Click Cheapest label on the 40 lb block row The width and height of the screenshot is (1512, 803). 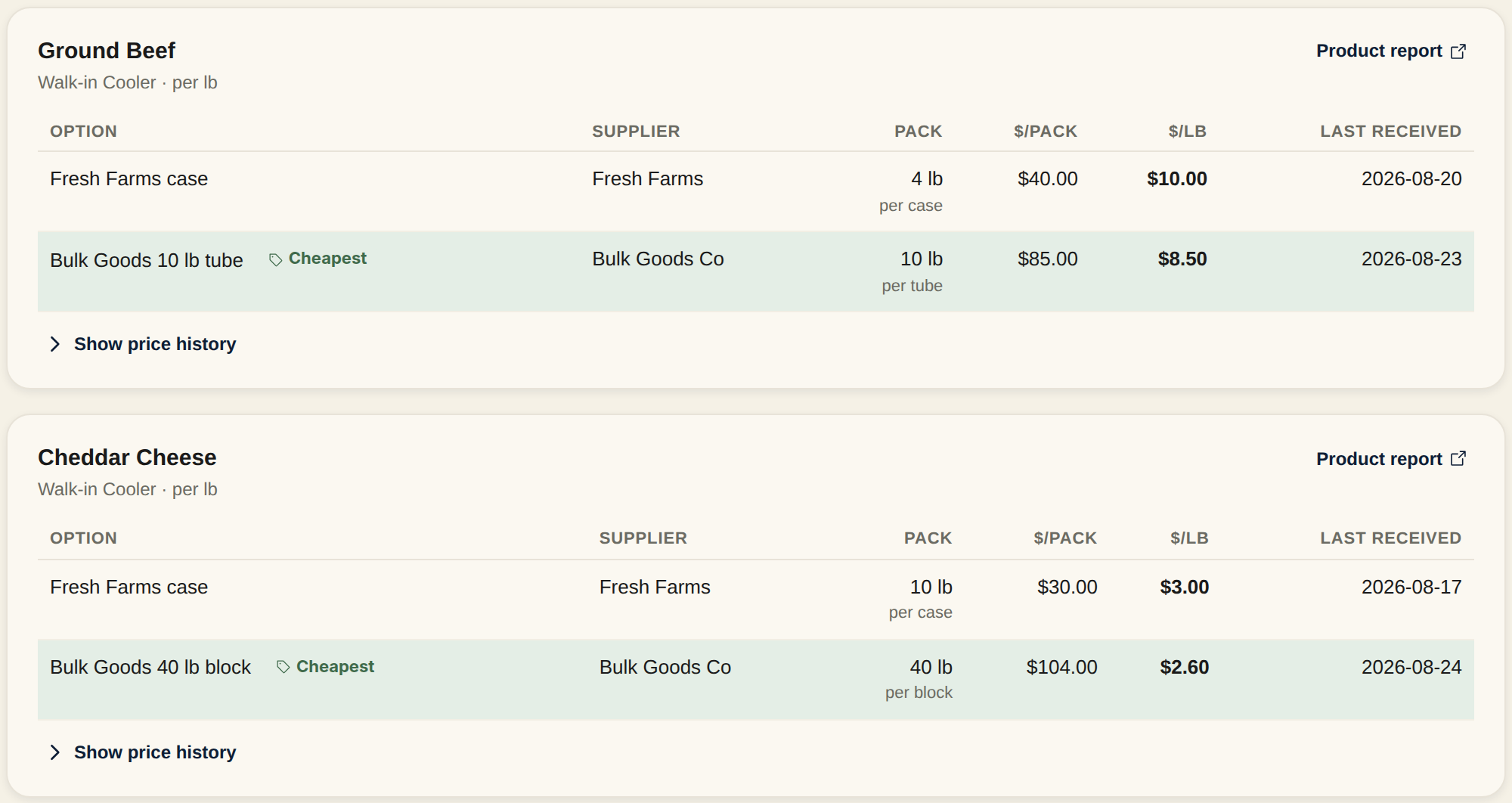tap(335, 667)
